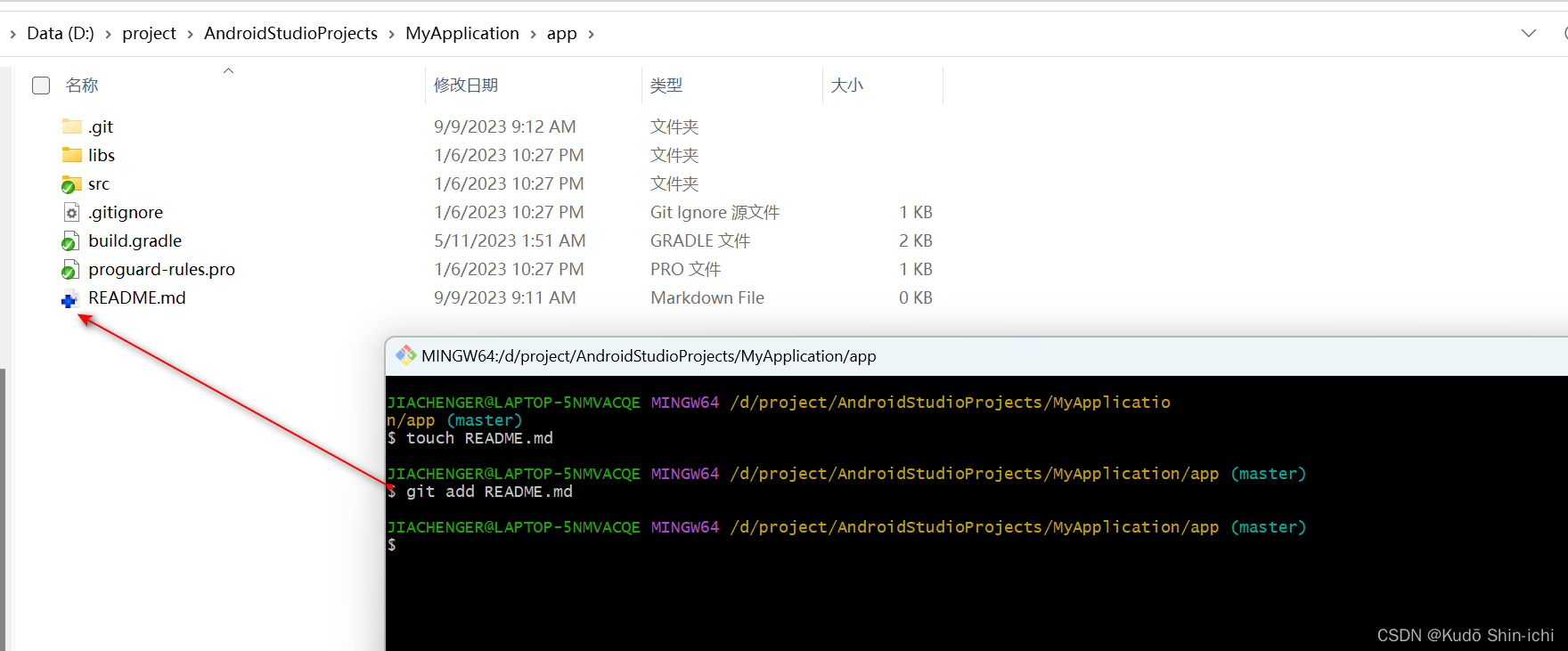Navigate to AndroidStudioProjects in breadcrumb

tap(290, 33)
